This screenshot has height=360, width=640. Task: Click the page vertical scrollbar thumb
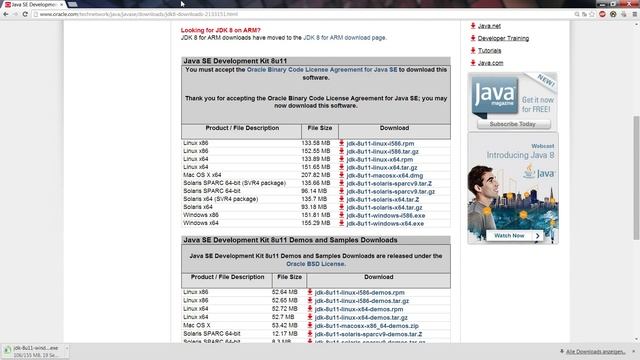[x=636, y=178]
